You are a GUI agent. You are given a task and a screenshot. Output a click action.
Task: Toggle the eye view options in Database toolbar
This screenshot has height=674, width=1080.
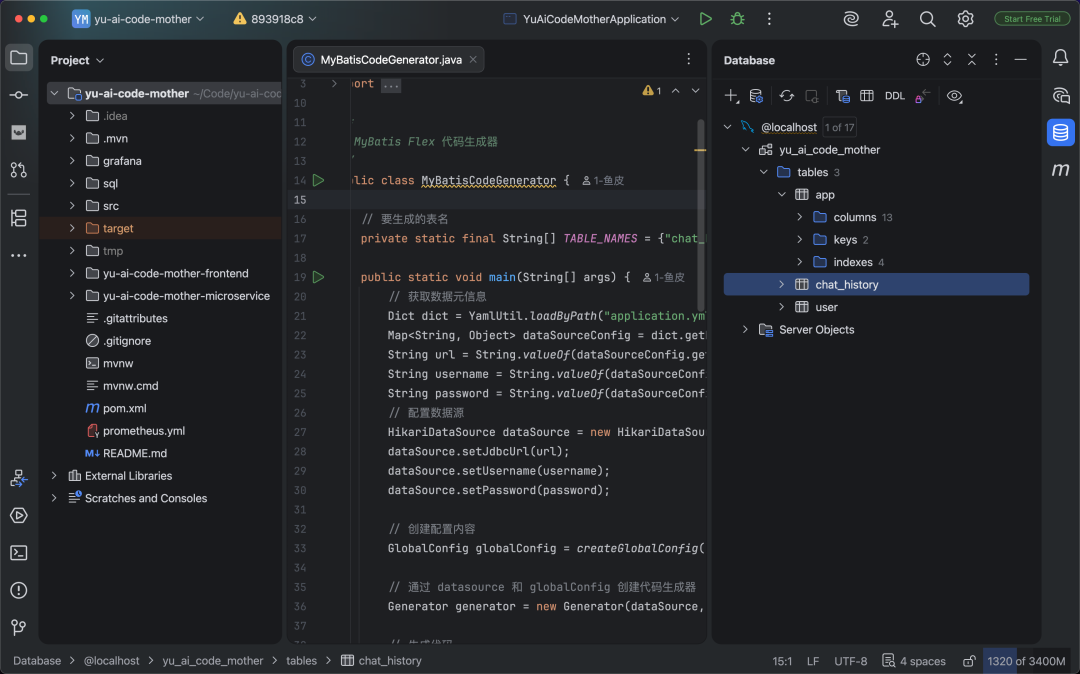(955, 96)
